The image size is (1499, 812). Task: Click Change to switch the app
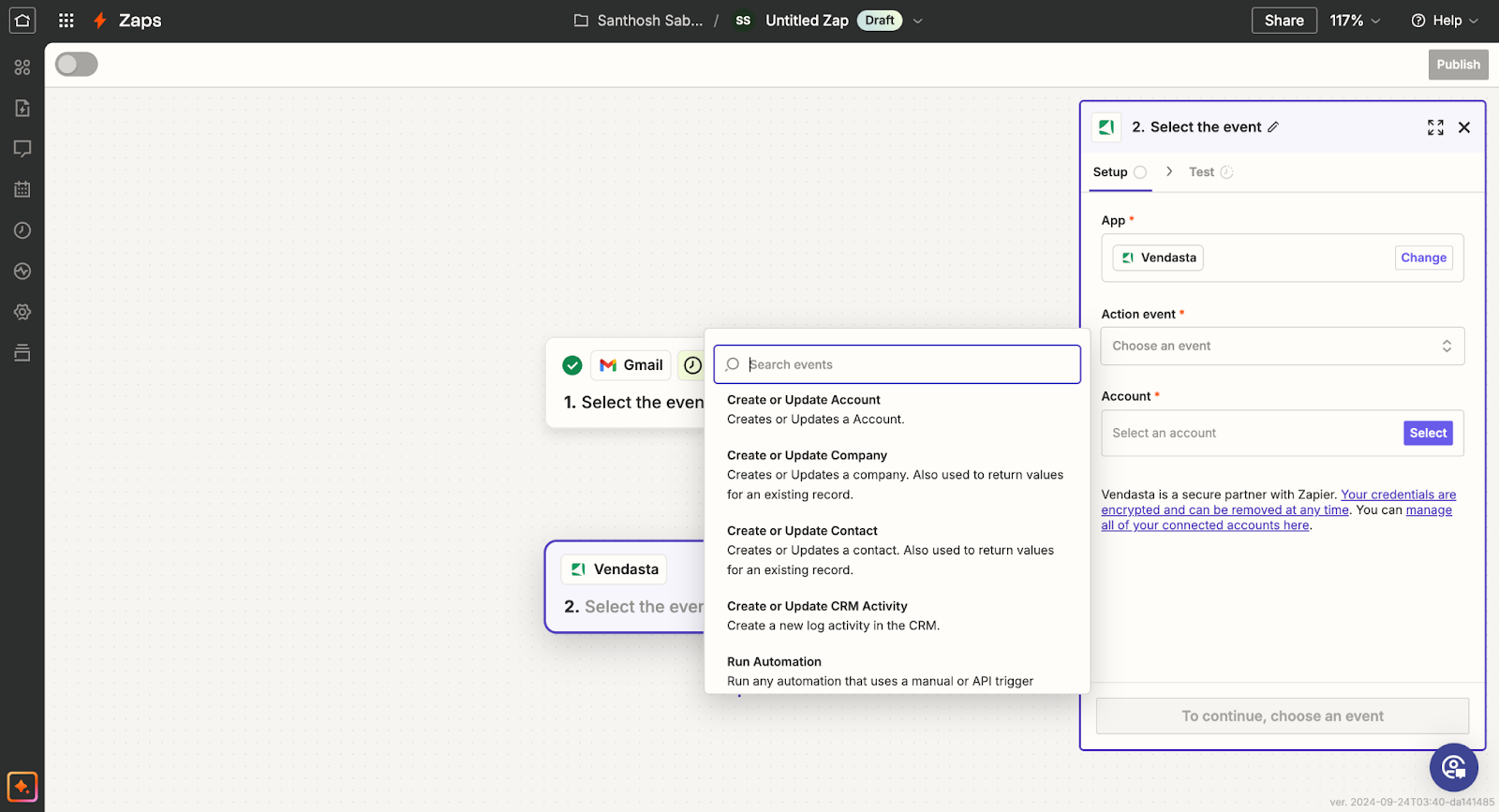[1423, 258]
